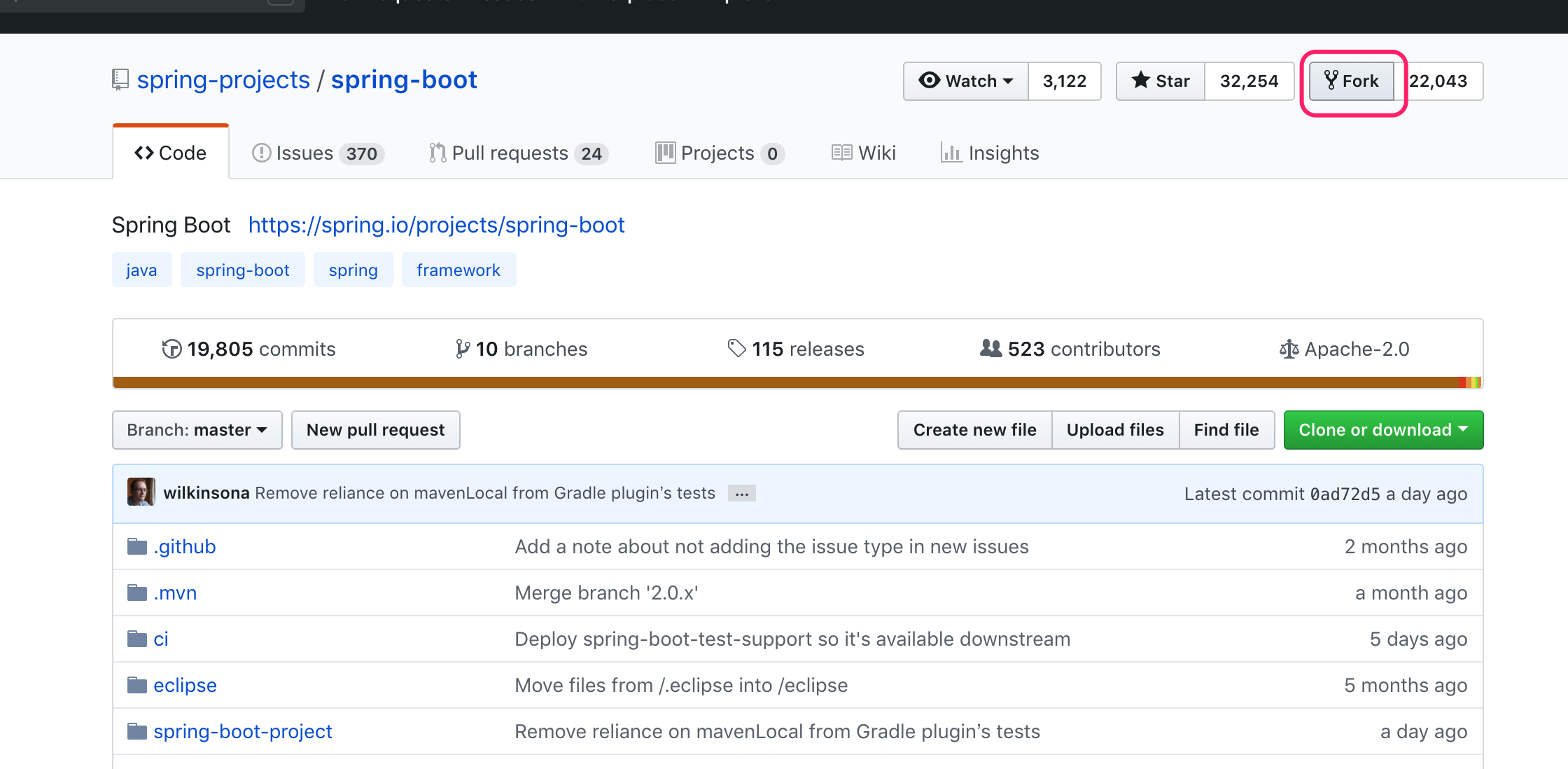
Task: Click the code brackets icon on Code tab
Action: point(144,153)
